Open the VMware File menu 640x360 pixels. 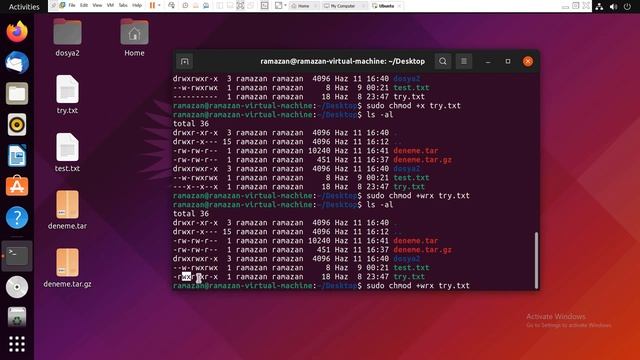pyautogui.click(x=72, y=6)
